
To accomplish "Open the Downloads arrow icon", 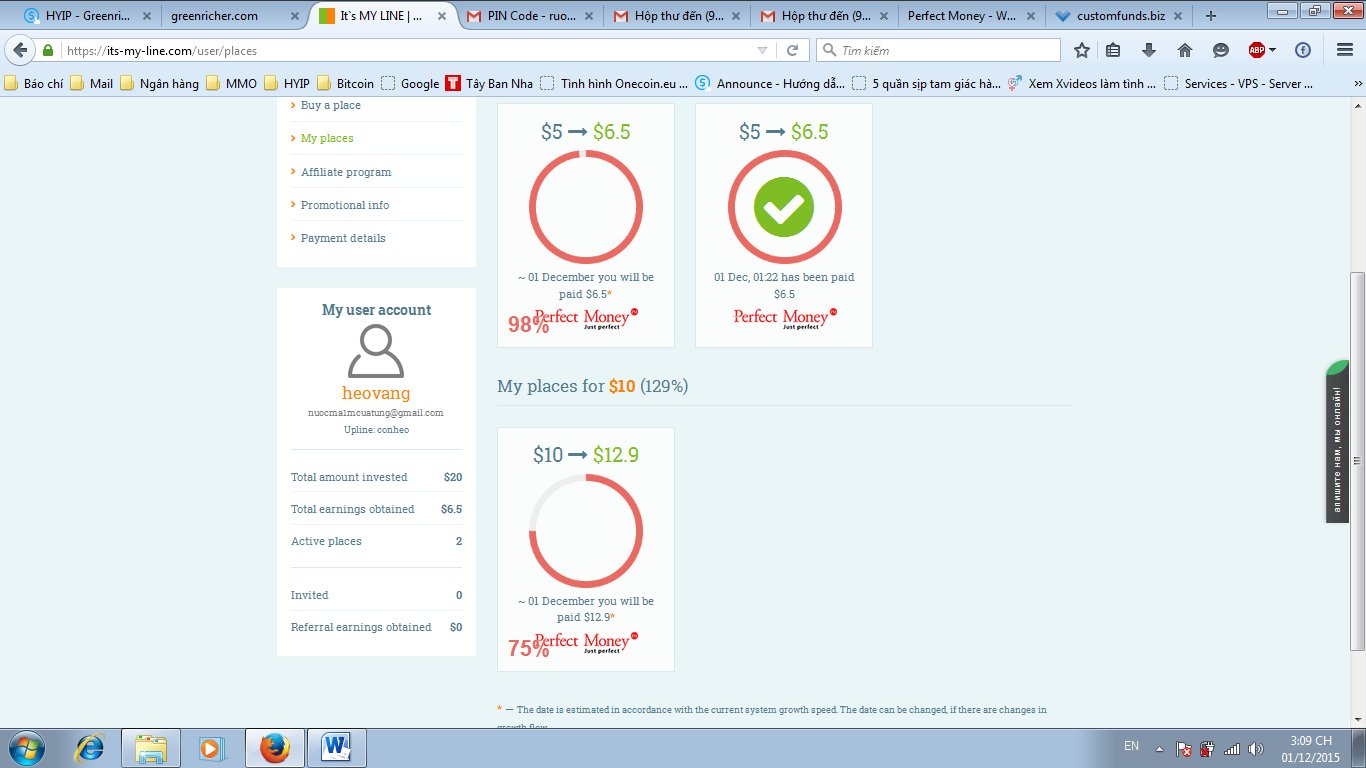I will point(1149,50).
